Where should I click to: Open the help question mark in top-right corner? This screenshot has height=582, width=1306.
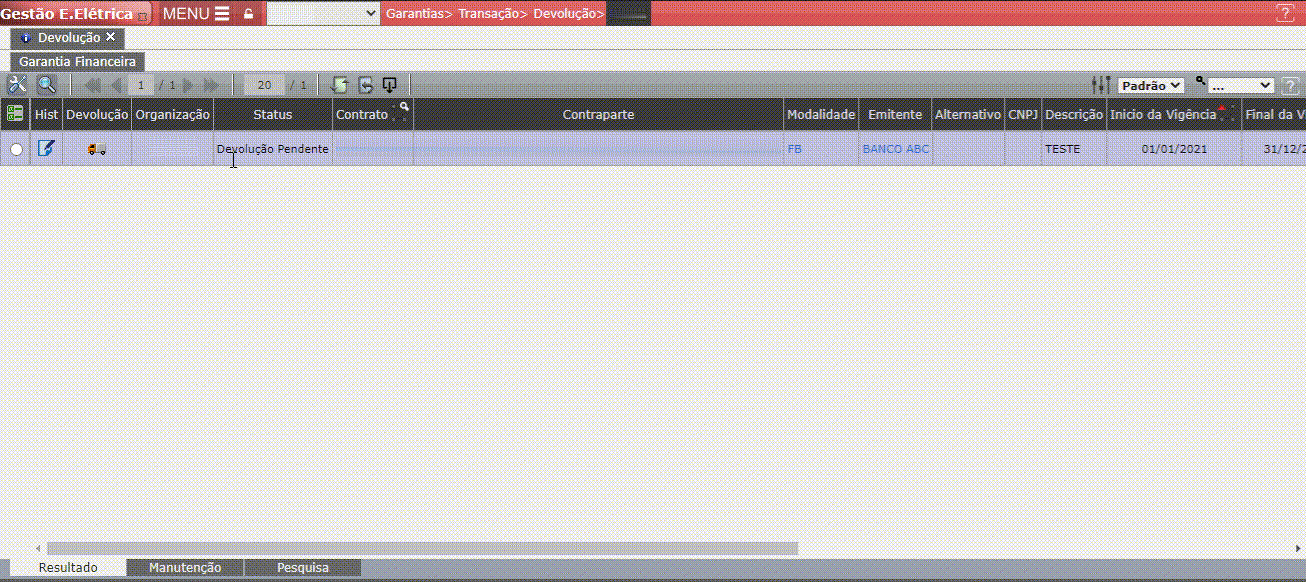point(1285,13)
